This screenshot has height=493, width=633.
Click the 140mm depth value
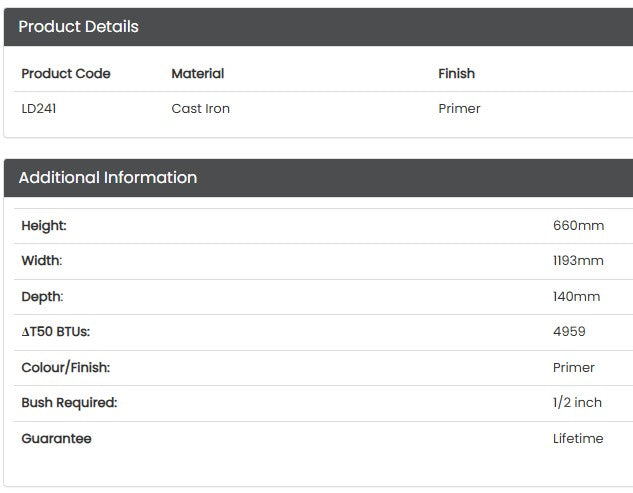[x=576, y=297]
